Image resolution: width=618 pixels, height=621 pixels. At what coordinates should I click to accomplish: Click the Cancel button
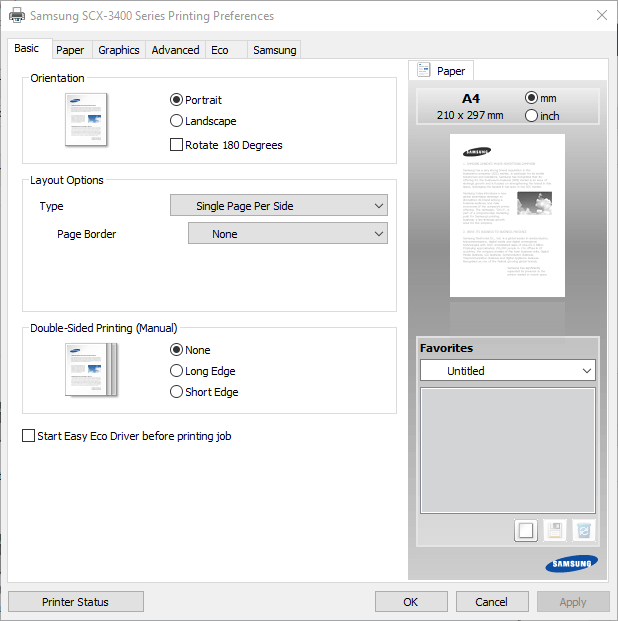(492, 602)
